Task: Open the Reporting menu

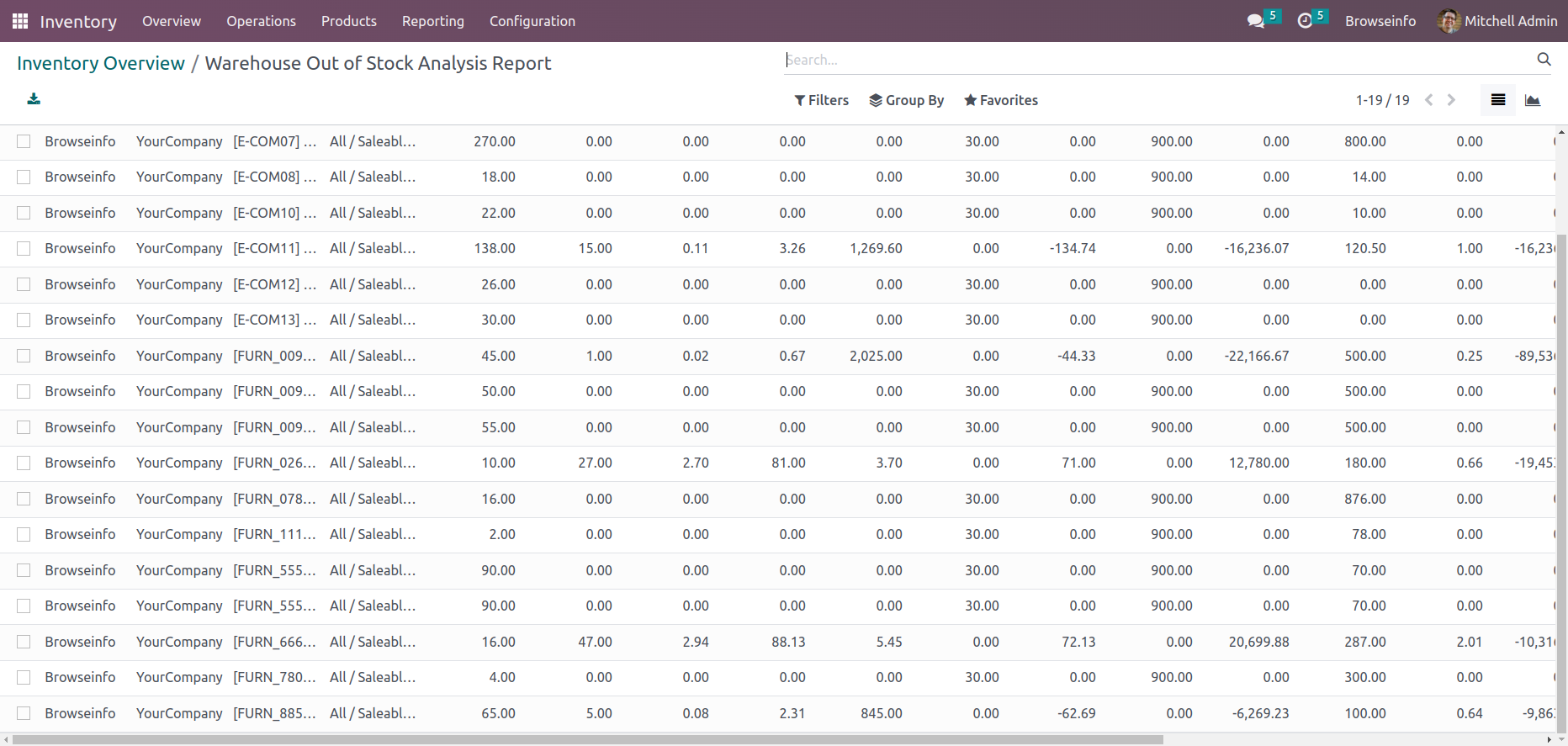Action: pyautogui.click(x=432, y=21)
